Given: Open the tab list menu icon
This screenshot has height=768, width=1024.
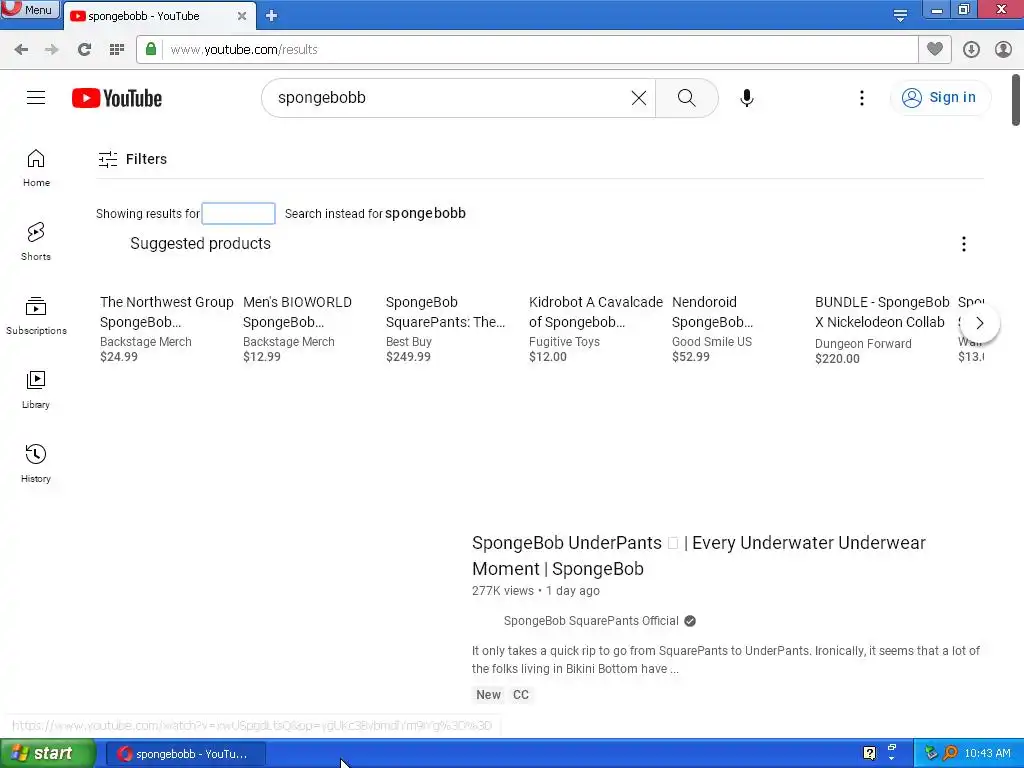Looking at the screenshot, I should [900, 14].
